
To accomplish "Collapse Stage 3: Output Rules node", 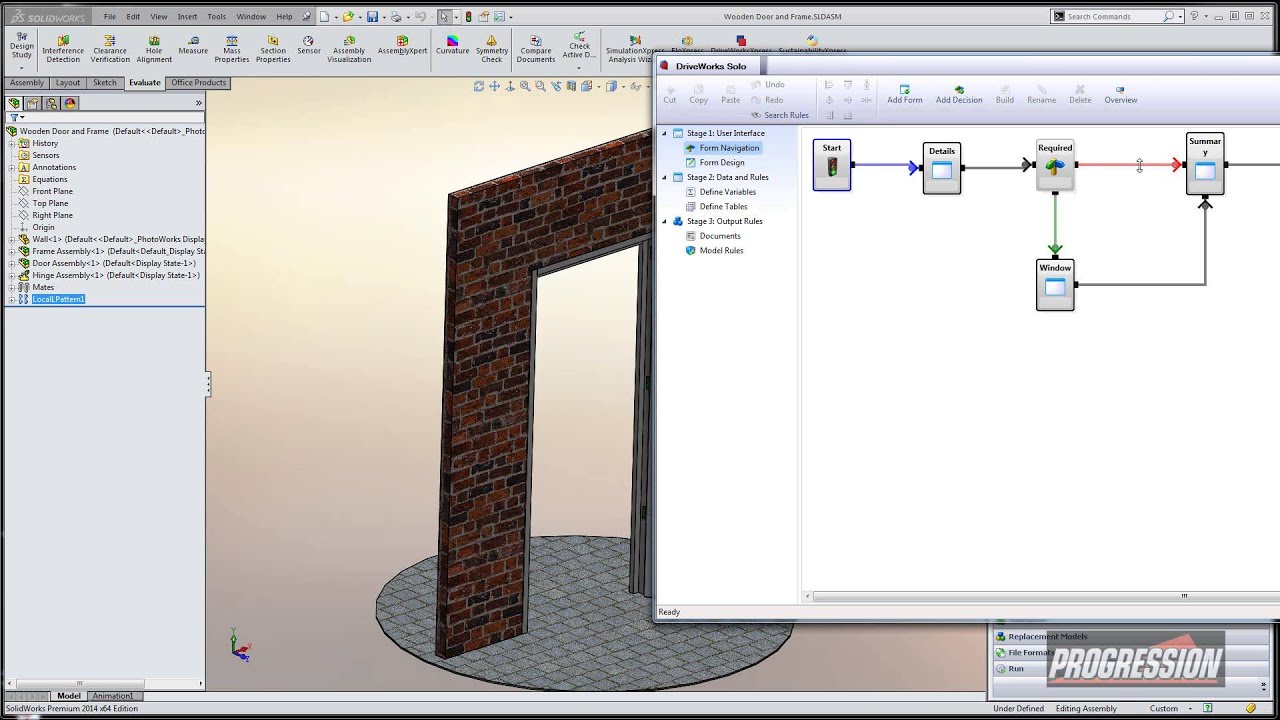I will pyautogui.click(x=664, y=221).
